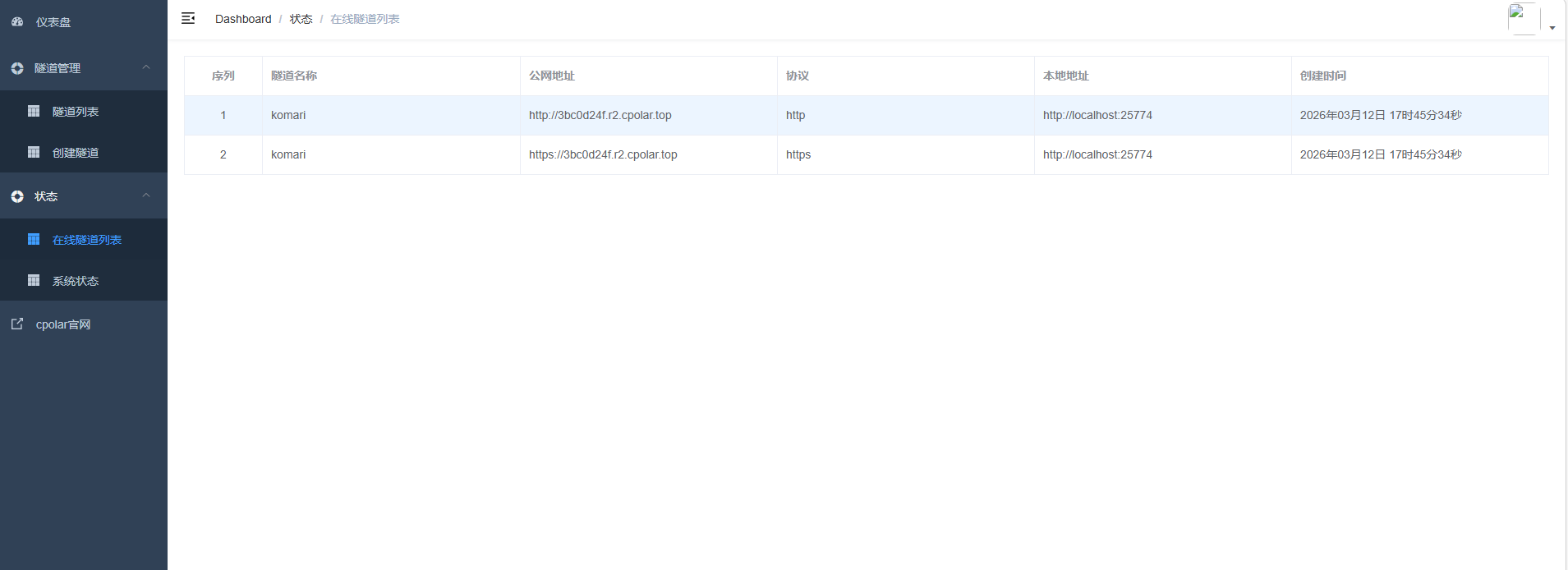Click the external link icon for cpolar官网
1568x570 pixels.
(x=17, y=324)
